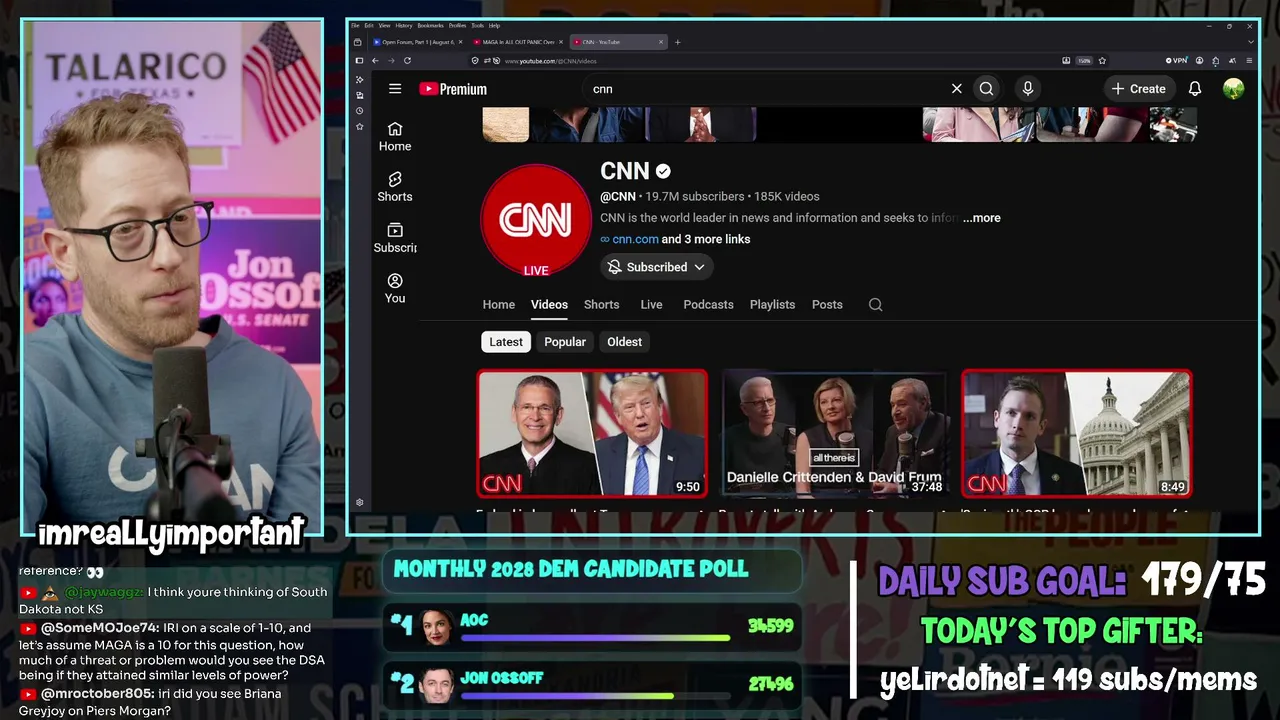Viewport: 1280px width, 720px height.
Task: Open the You section in sidebar
Action: (395, 288)
